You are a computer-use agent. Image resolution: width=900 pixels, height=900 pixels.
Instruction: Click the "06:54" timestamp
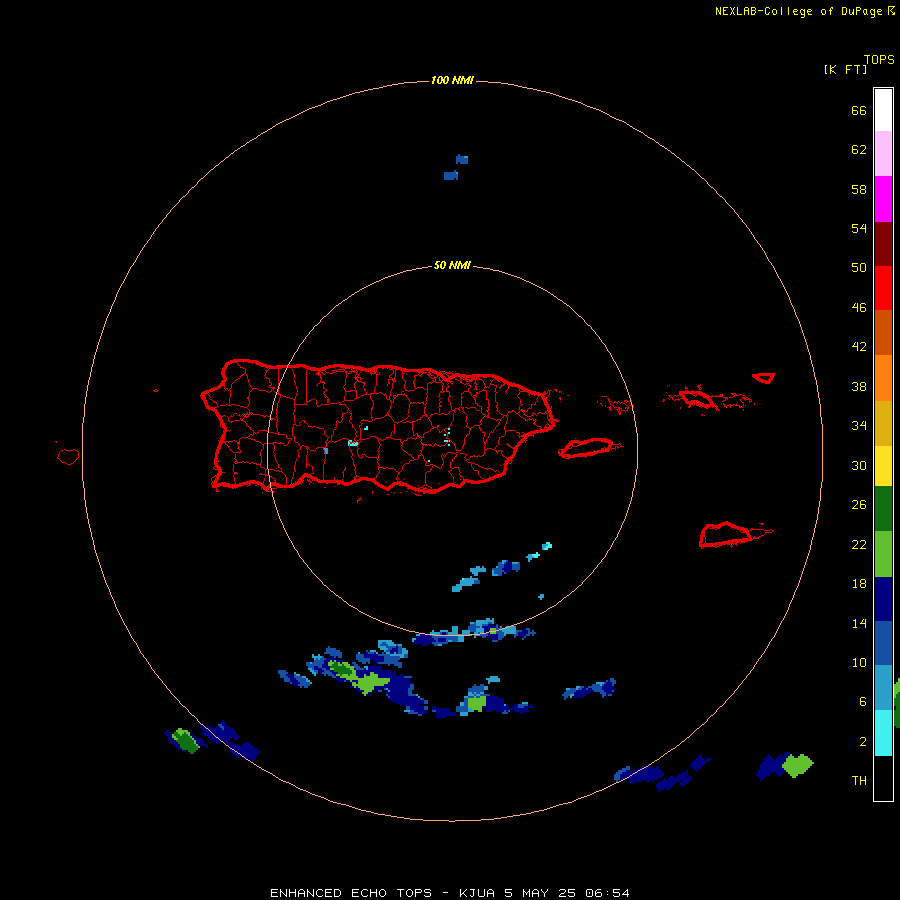point(607,893)
